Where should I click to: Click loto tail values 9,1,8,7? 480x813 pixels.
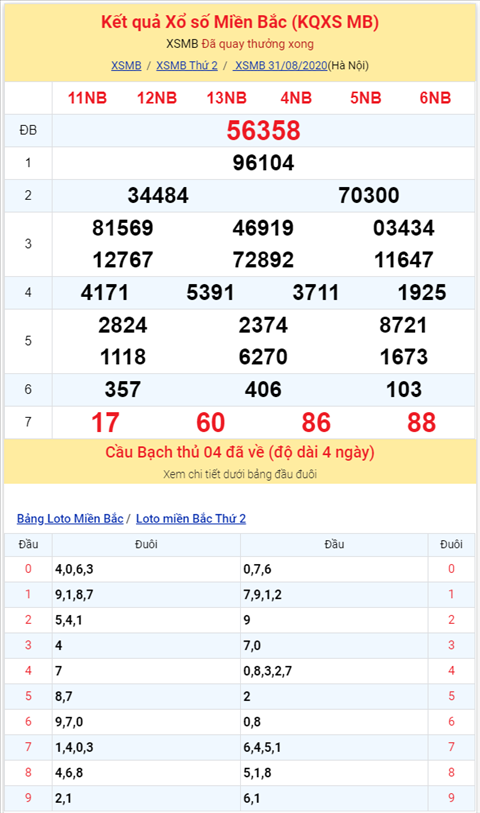pyautogui.click(x=74, y=595)
